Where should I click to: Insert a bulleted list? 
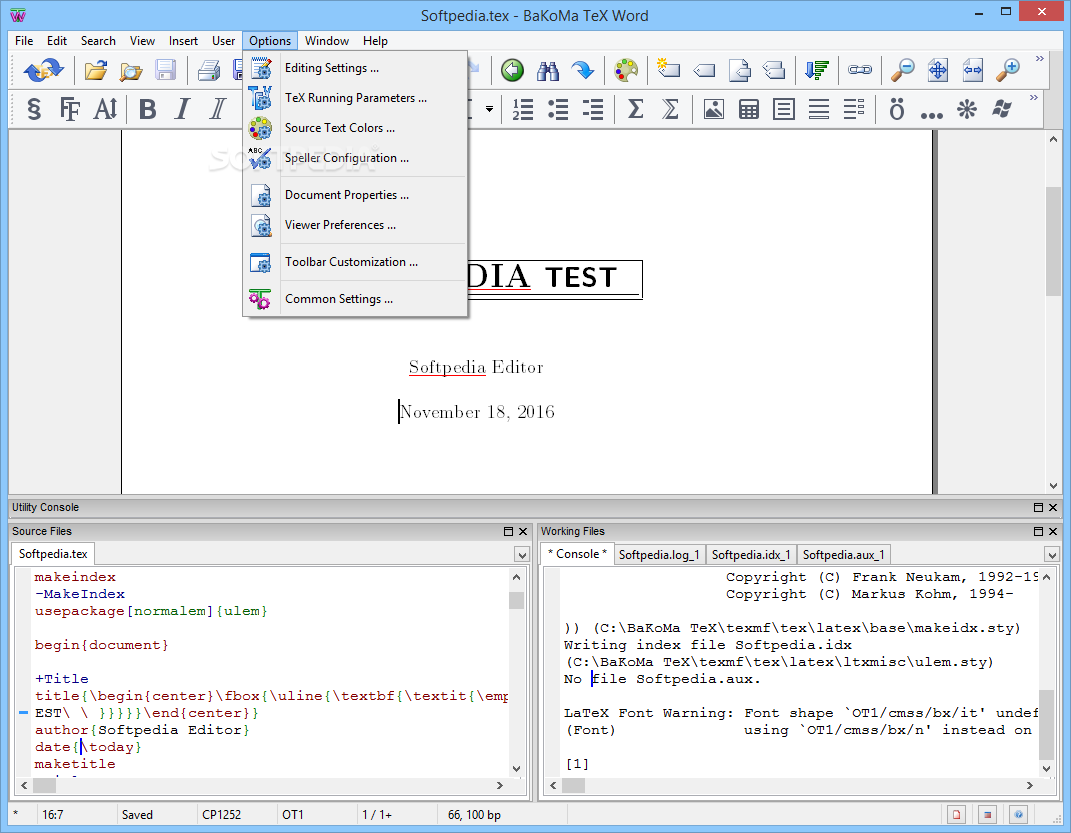tap(558, 109)
